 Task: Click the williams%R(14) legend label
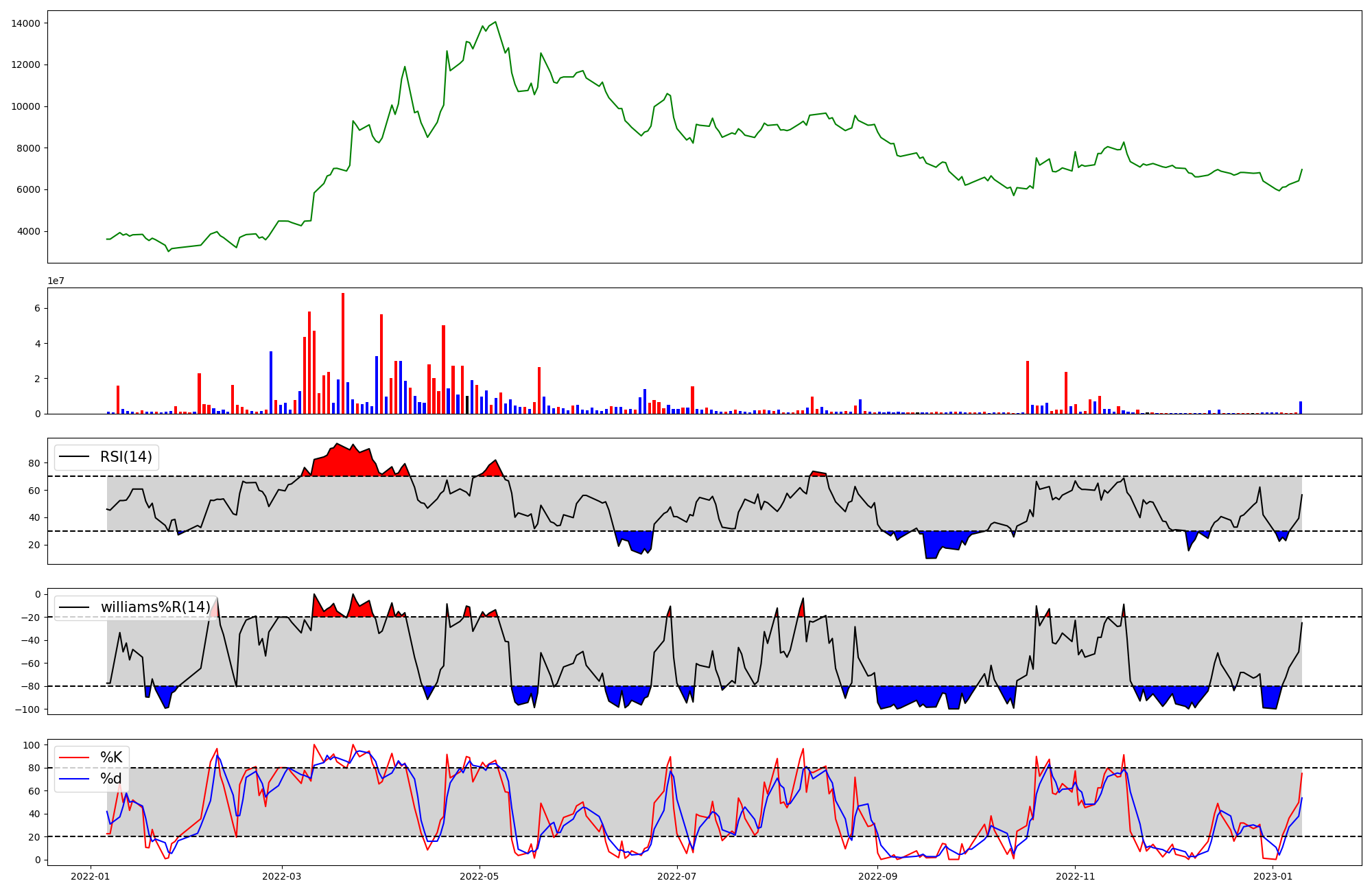[156, 607]
